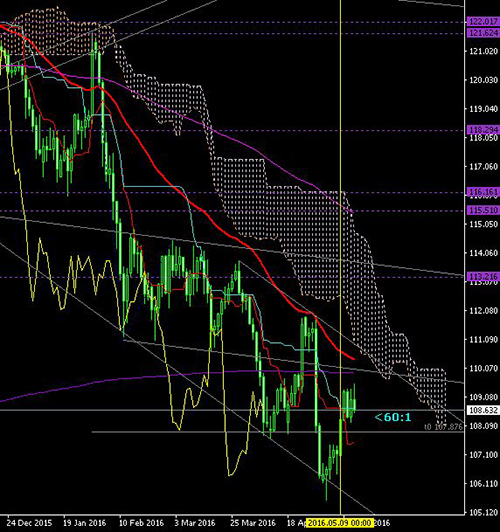The height and width of the screenshot is (532, 500).
Task: Click the 107.100 price axis label
Action: 483,455
